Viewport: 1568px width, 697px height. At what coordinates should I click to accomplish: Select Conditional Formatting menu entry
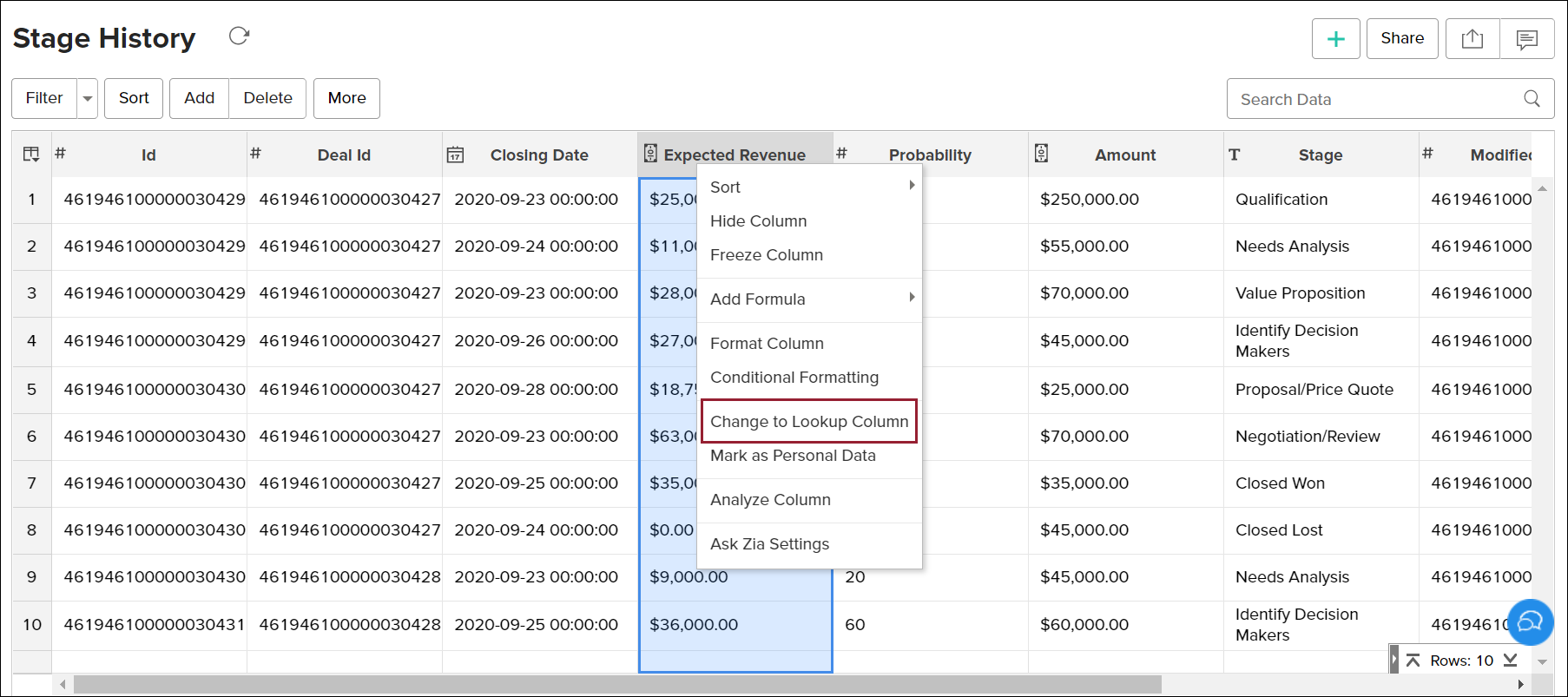(x=794, y=378)
